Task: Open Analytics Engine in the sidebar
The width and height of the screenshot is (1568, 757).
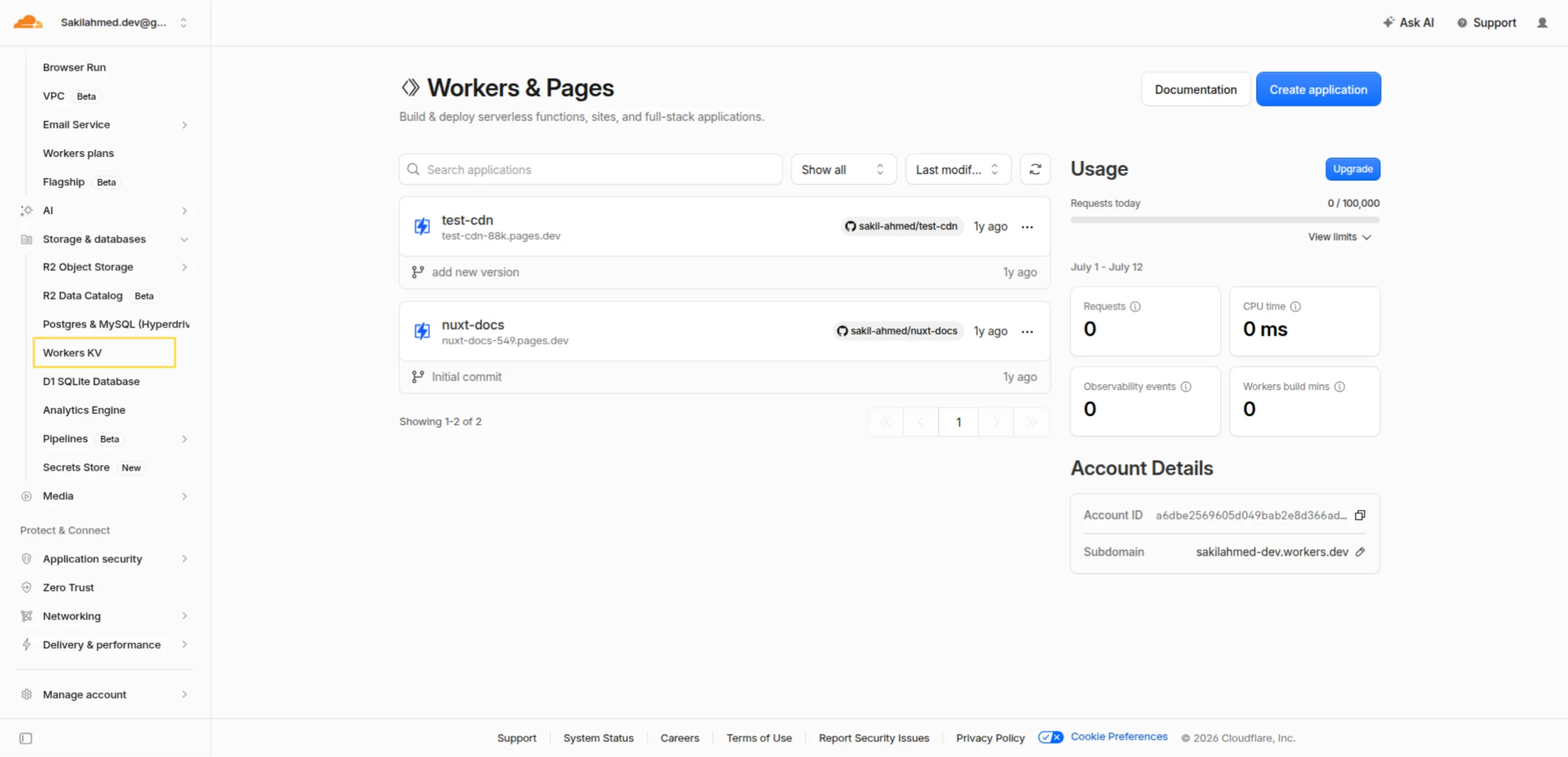Action: click(84, 411)
